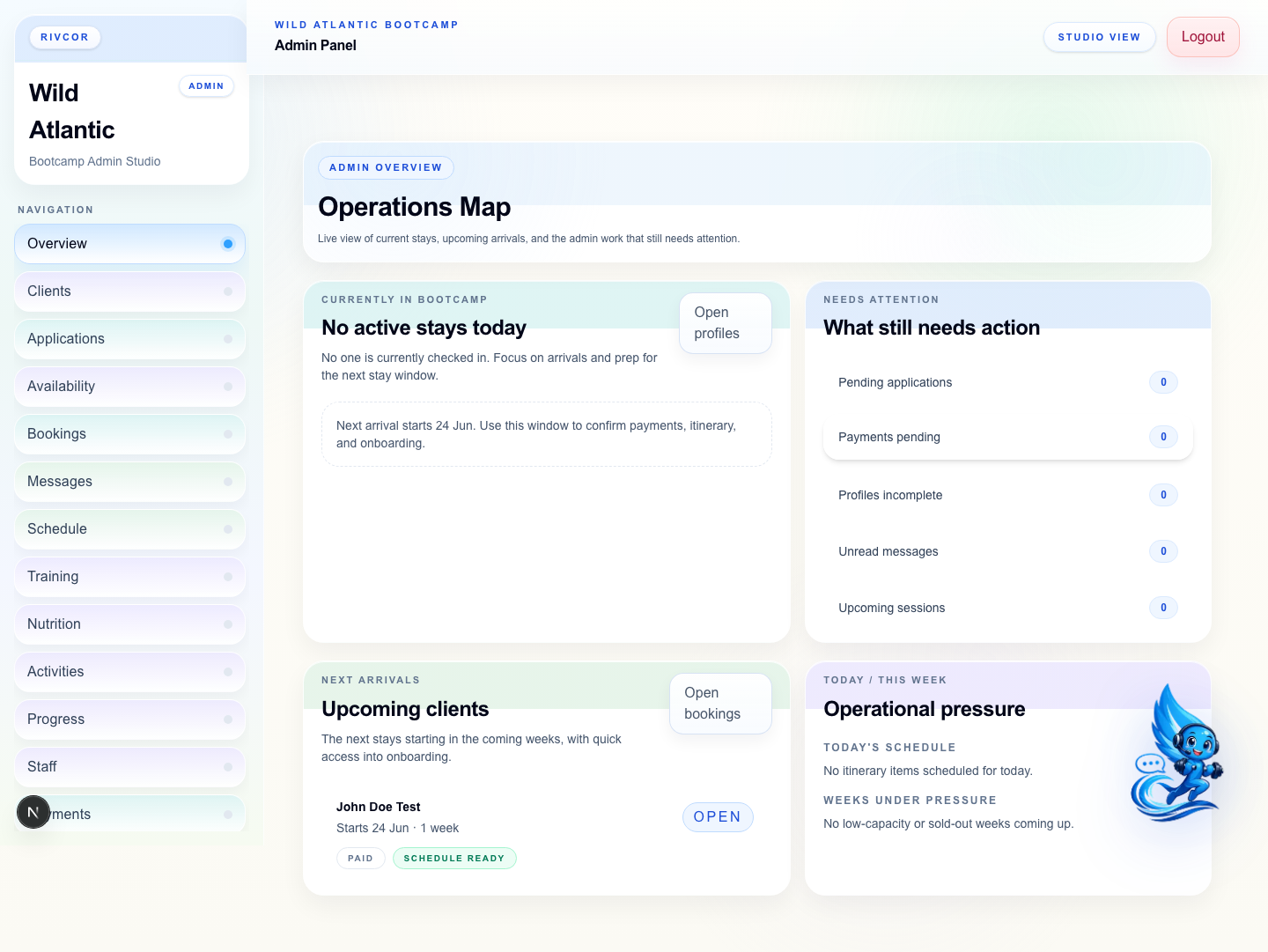Viewport: 1268px width, 952px height.
Task: Click 'No active stays today' heading
Action: (x=424, y=328)
